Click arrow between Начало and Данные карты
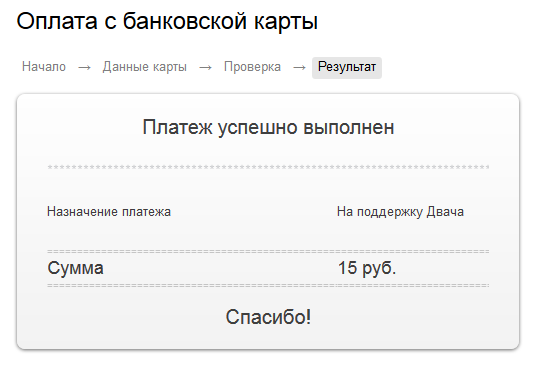The width and height of the screenshot is (534, 369). coord(84,68)
